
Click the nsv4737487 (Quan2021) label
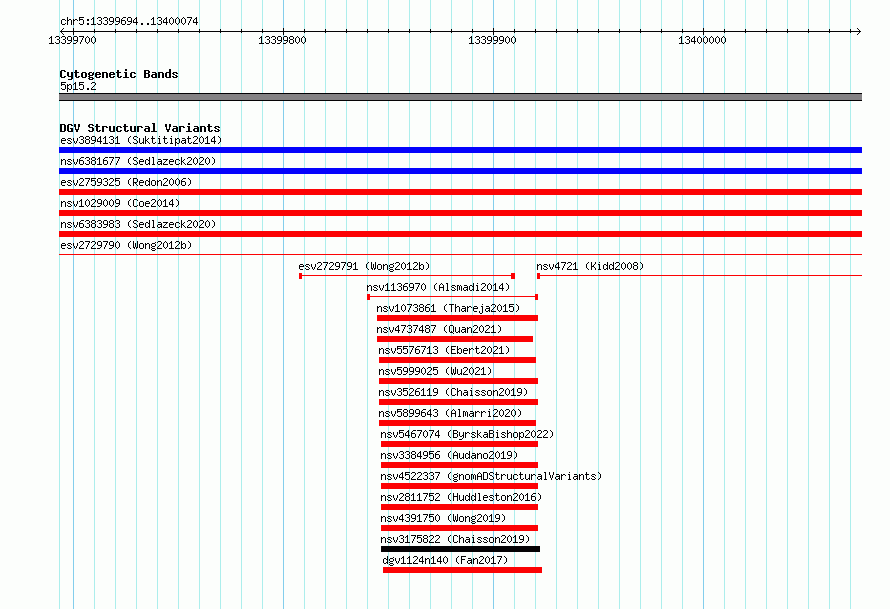(x=439, y=329)
